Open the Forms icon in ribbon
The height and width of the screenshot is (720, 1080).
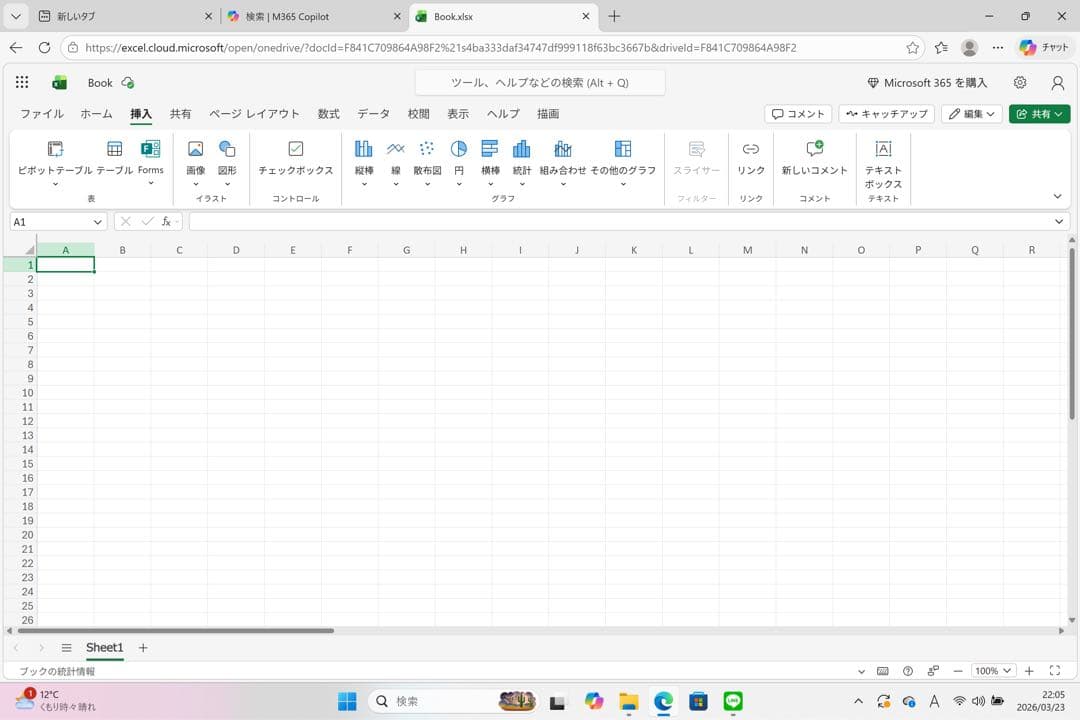(x=151, y=156)
